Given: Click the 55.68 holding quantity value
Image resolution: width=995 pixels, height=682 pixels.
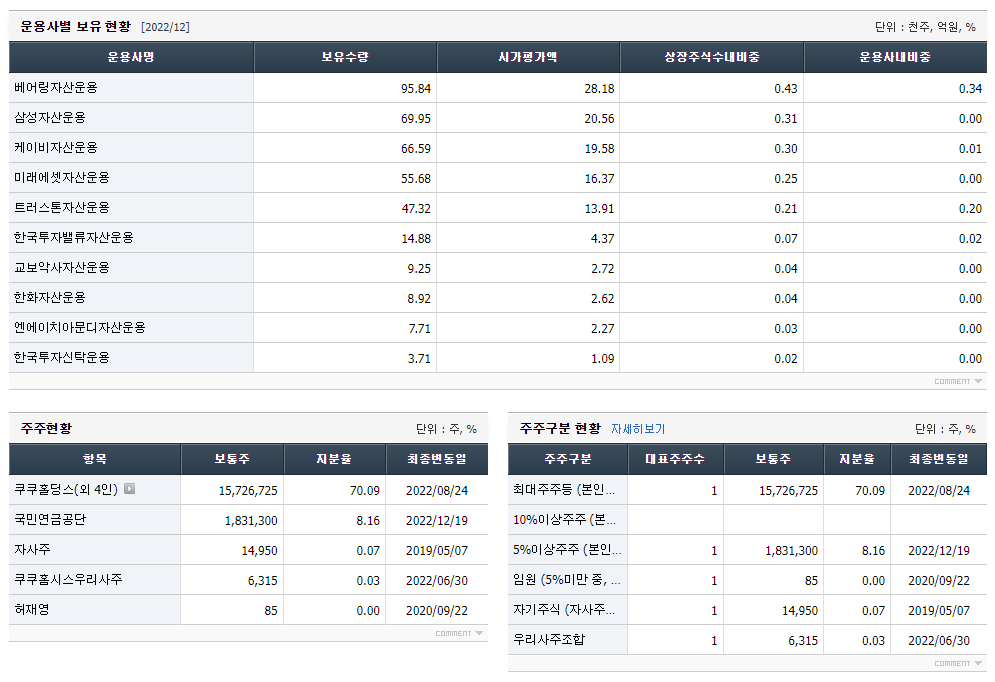Looking at the screenshot, I should coord(416,179).
